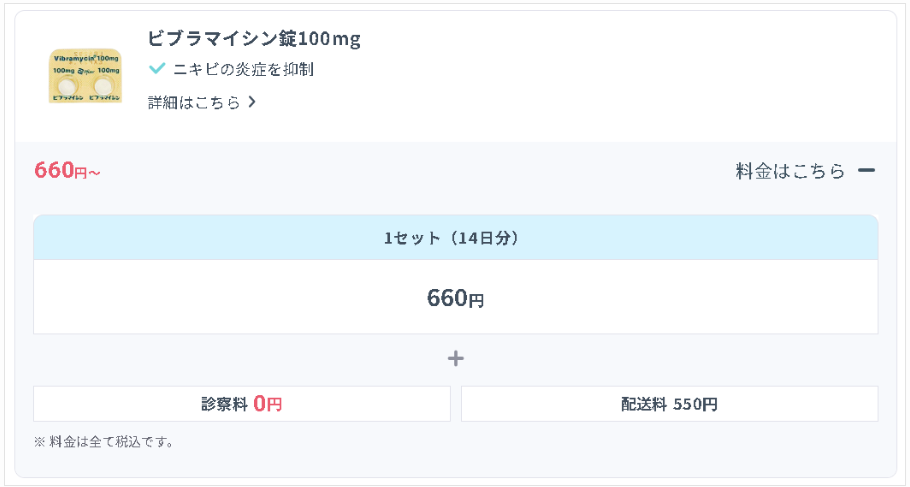Click the 診察料 consultation fee label
Image resolution: width=910 pixels, height=487 pixels.
tap(224, 405)
